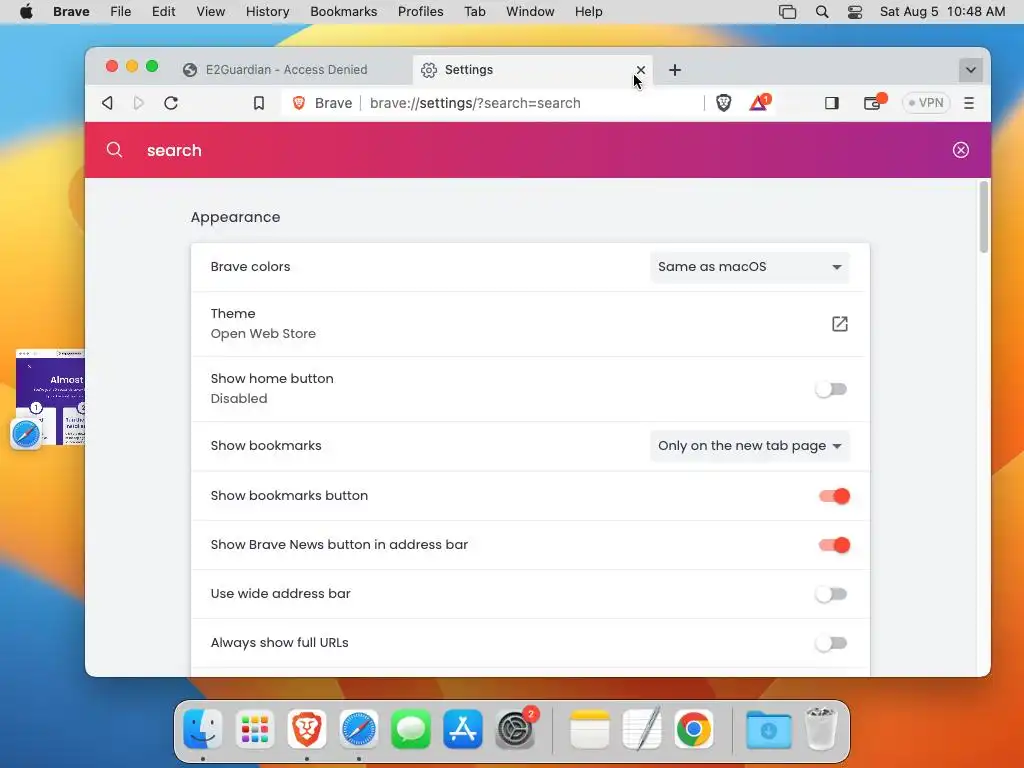
Task: Click the Brave browser icon in the dock
Action: pos(306,729)
